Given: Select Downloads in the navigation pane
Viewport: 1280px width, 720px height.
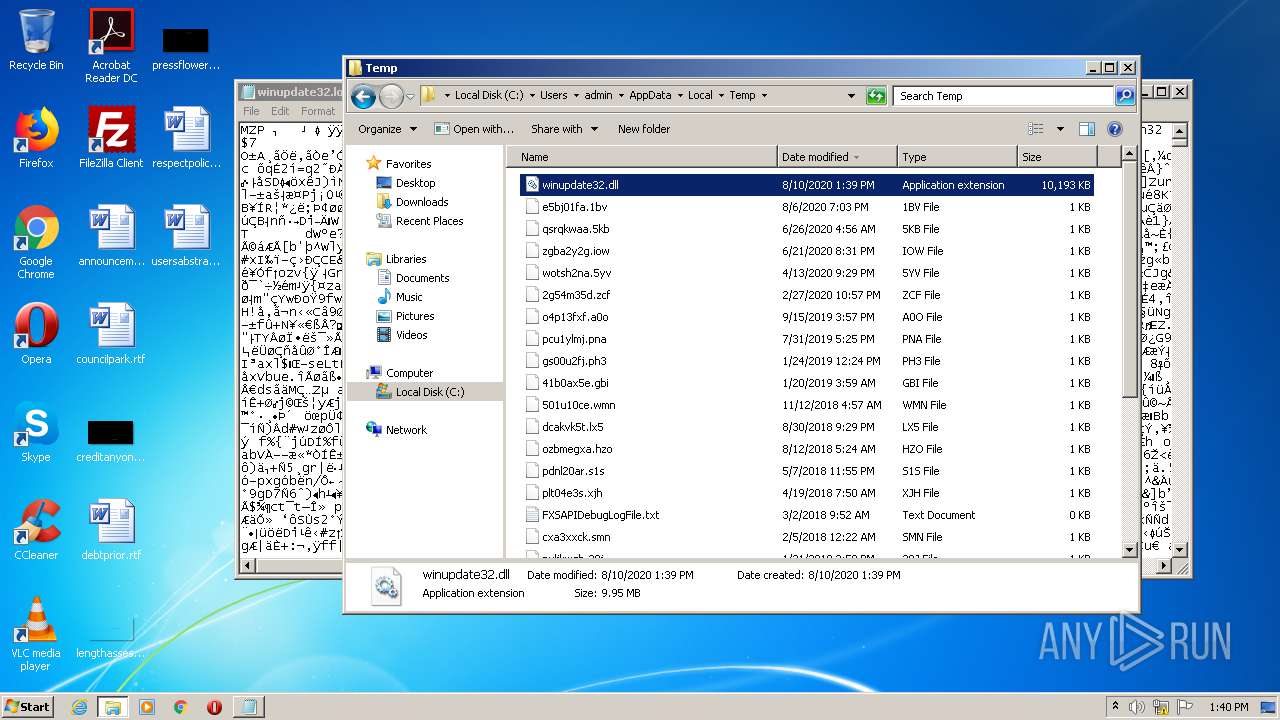Looking at the screenshot, I should [x=421, y=202].
